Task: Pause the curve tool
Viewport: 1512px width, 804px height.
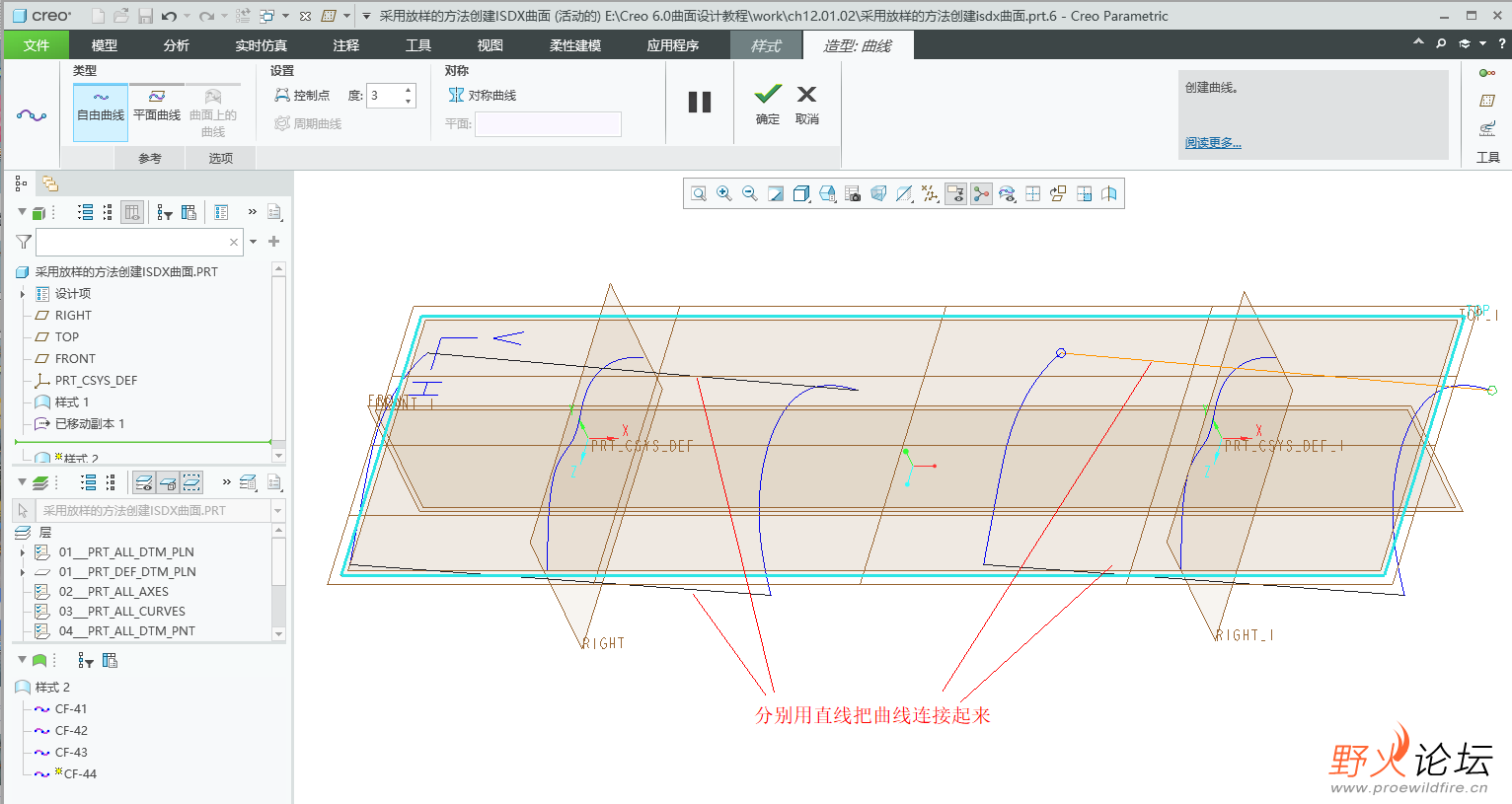Action: click(x=700, y=102)
